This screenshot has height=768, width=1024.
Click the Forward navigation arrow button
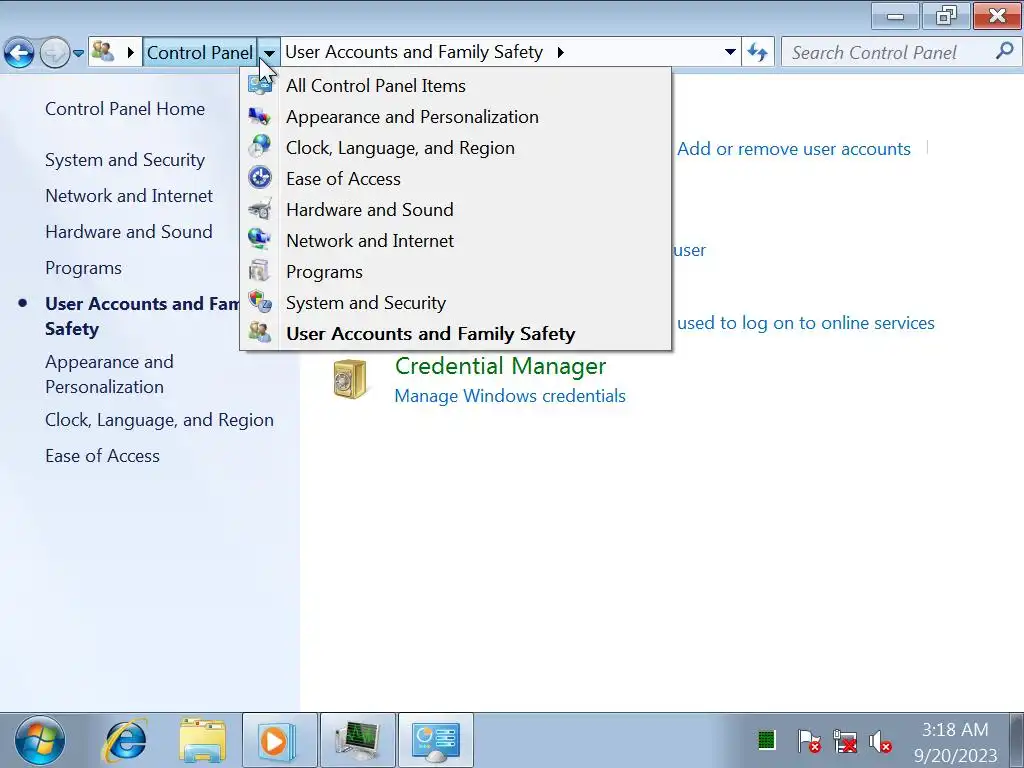54,53
